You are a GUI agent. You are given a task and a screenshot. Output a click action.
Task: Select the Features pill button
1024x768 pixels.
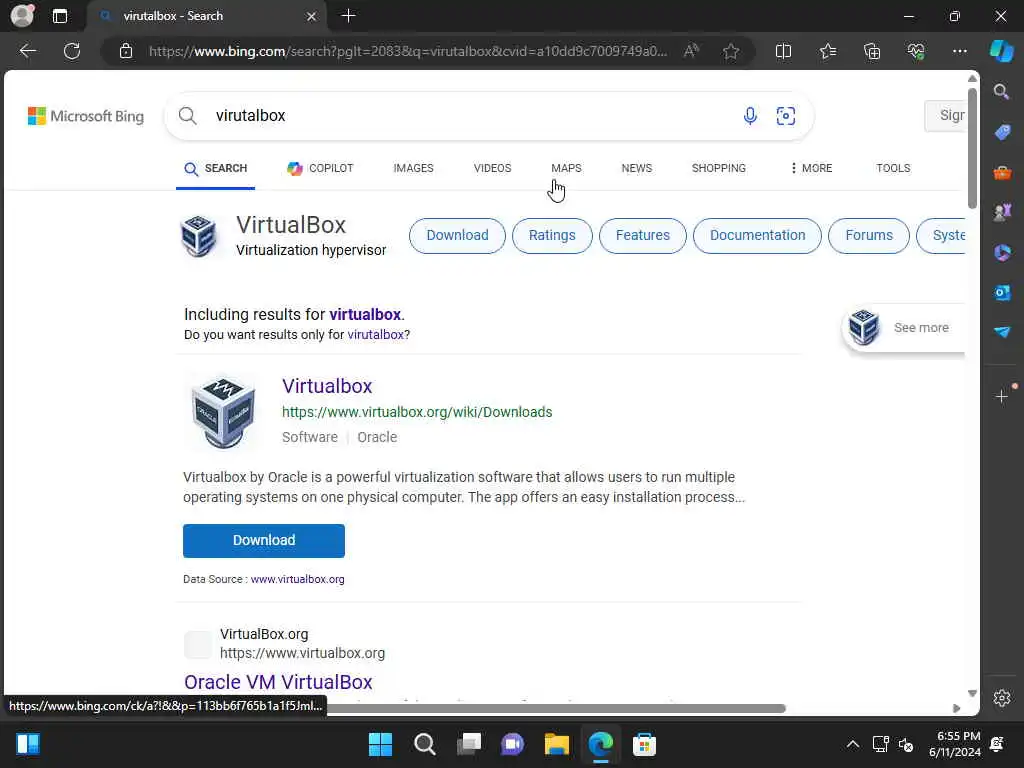pyautogui.click(x=643, y=235)
